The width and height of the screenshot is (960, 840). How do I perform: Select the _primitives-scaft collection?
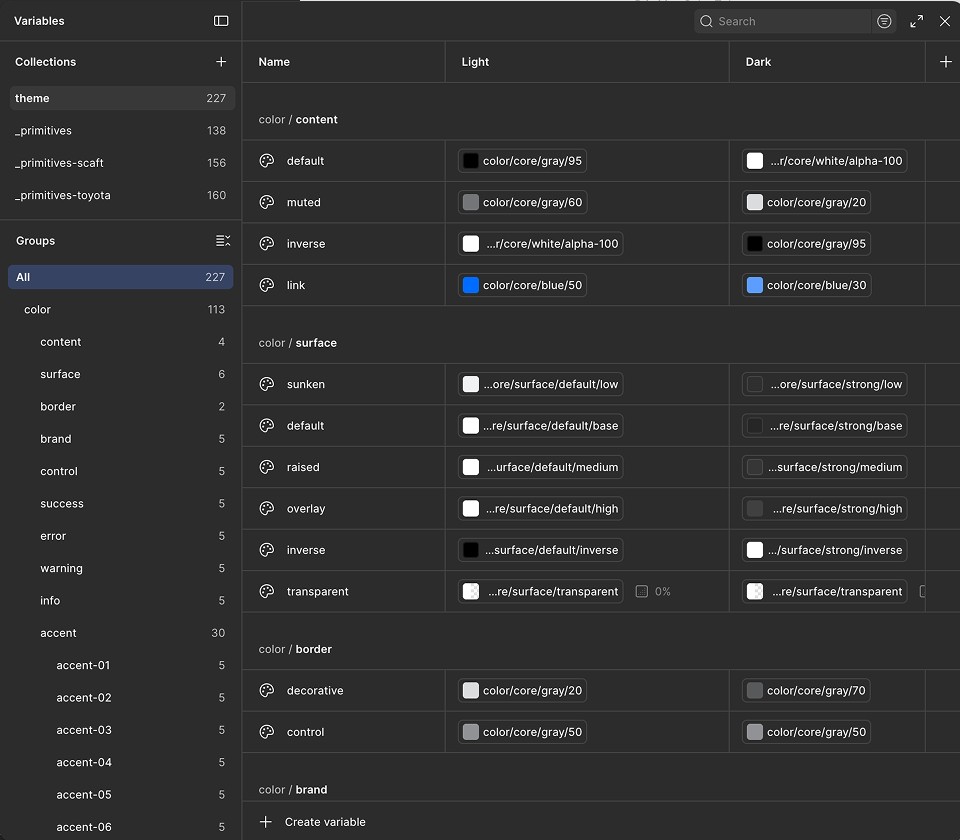pyautogui.click(x=122, y=163)
